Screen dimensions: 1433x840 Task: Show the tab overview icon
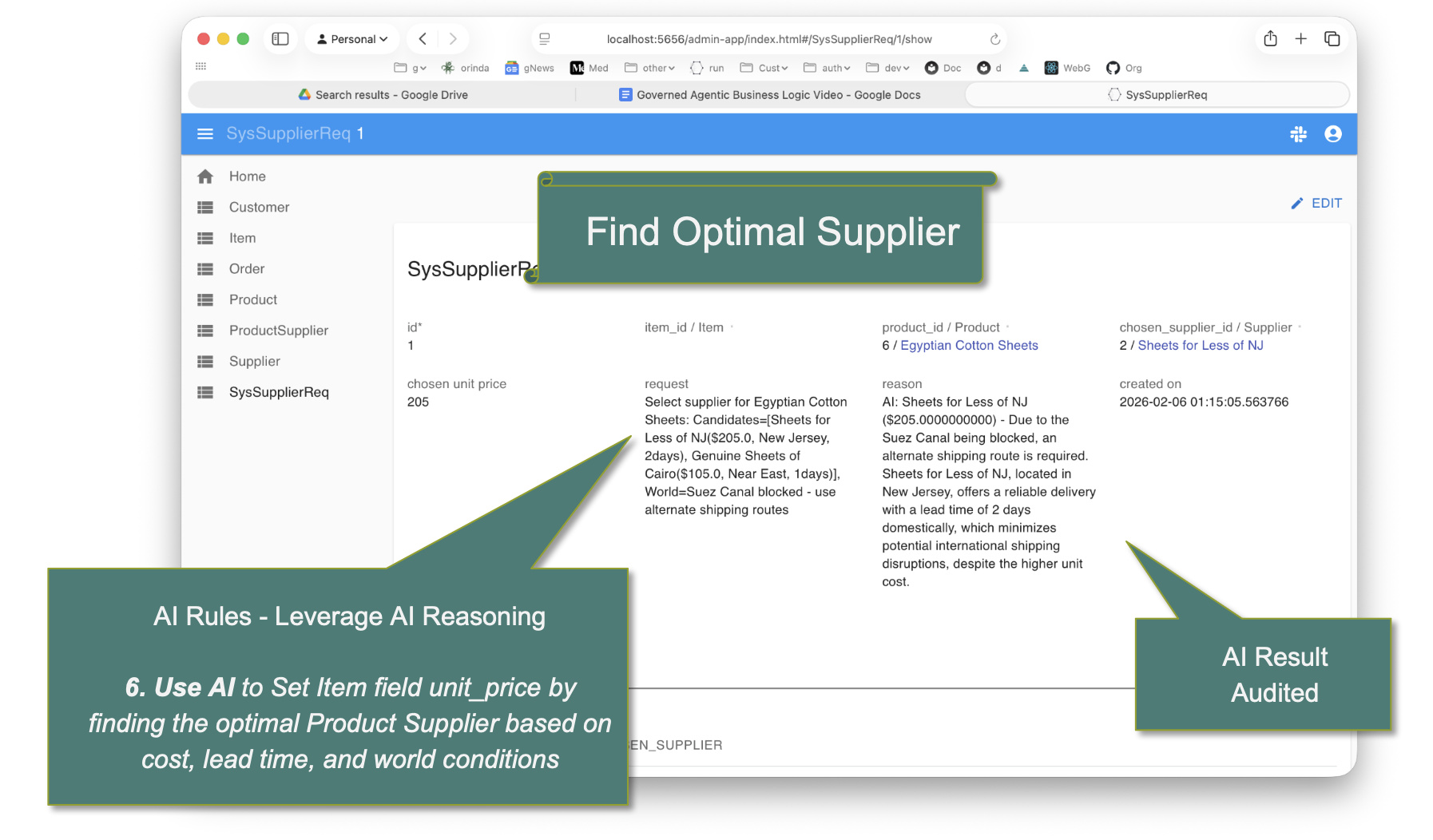(1332, 39)
